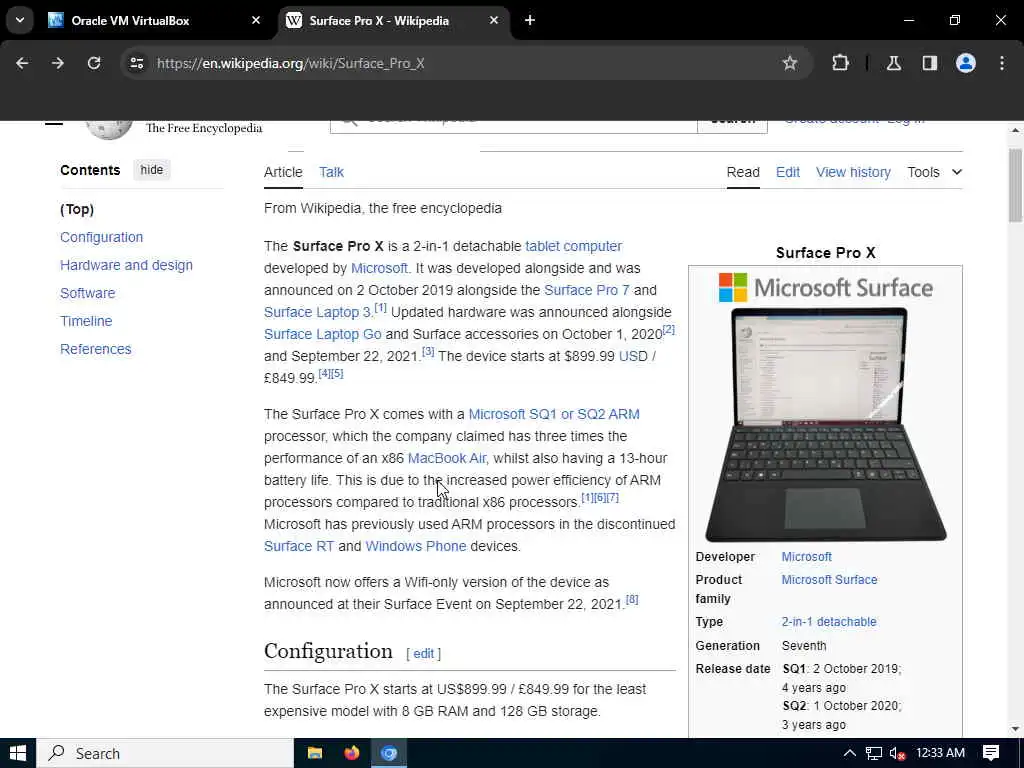View site information icon in address bar

coord(136,63)
